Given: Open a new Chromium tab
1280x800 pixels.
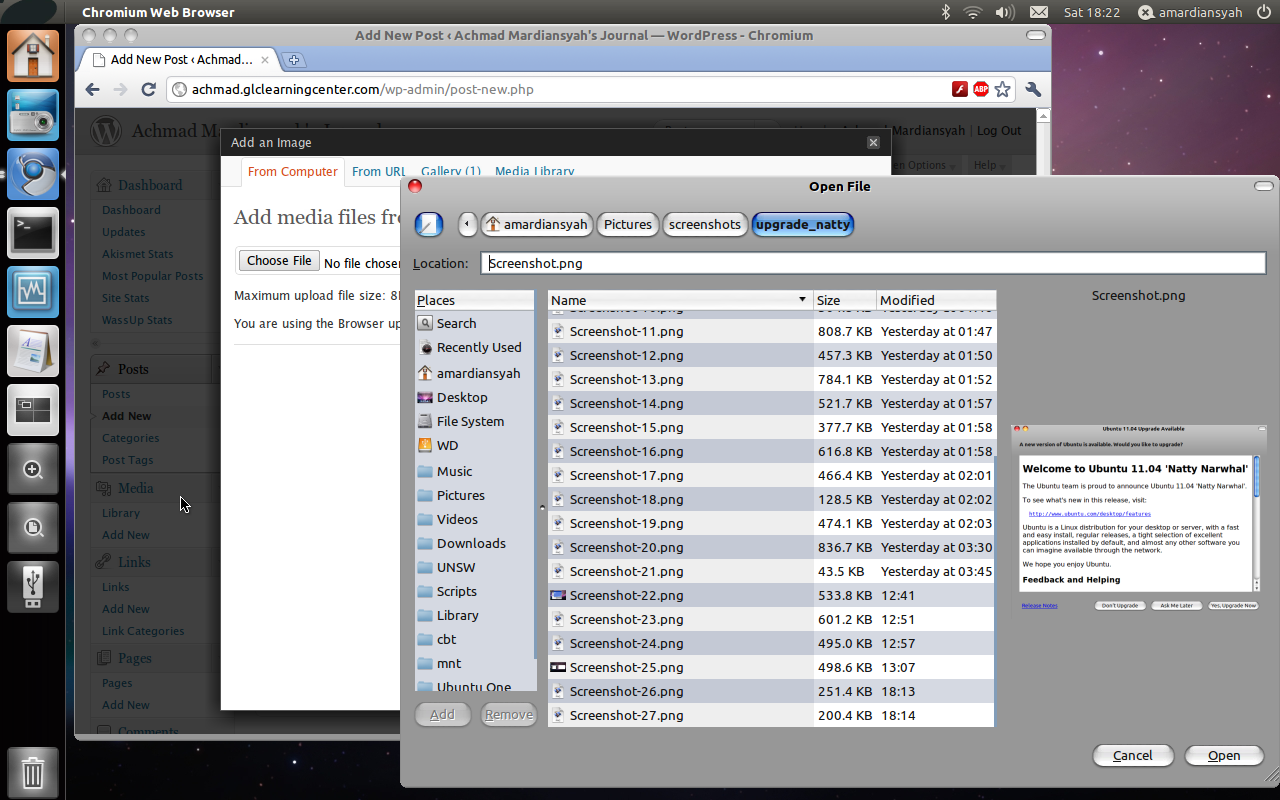Looking at the screenshot, I should tap(293, 60).
